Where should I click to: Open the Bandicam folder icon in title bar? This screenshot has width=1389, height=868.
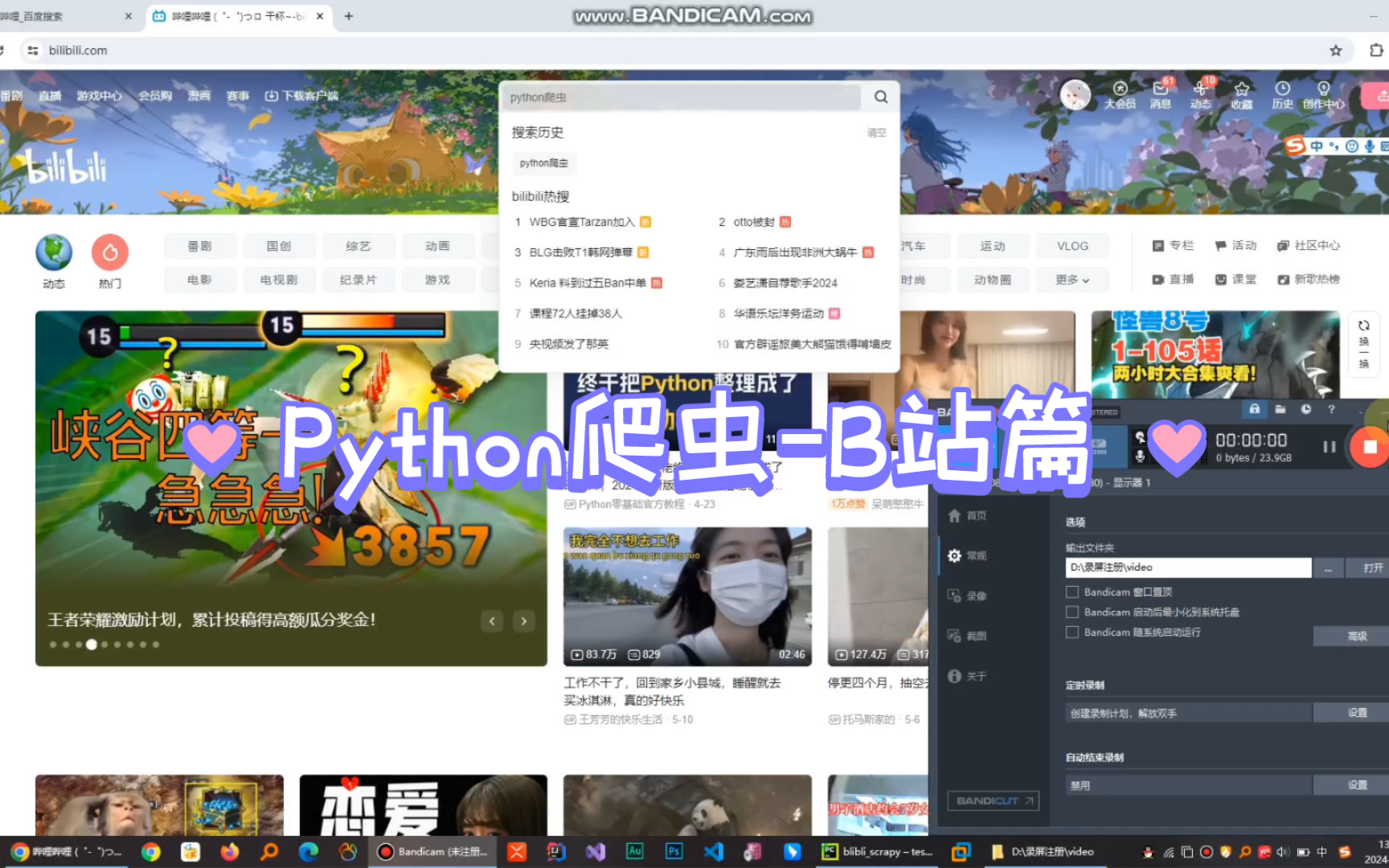pos(1280,409)
